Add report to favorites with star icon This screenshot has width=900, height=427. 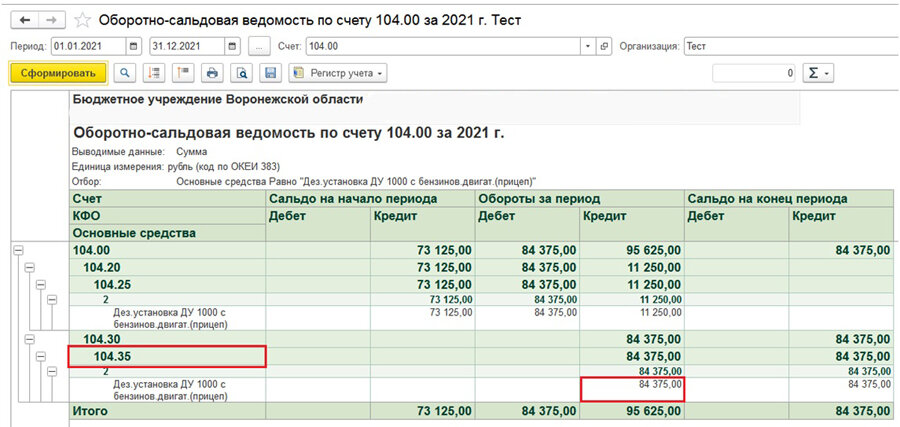pyautogui.click(x=83, y=21)
